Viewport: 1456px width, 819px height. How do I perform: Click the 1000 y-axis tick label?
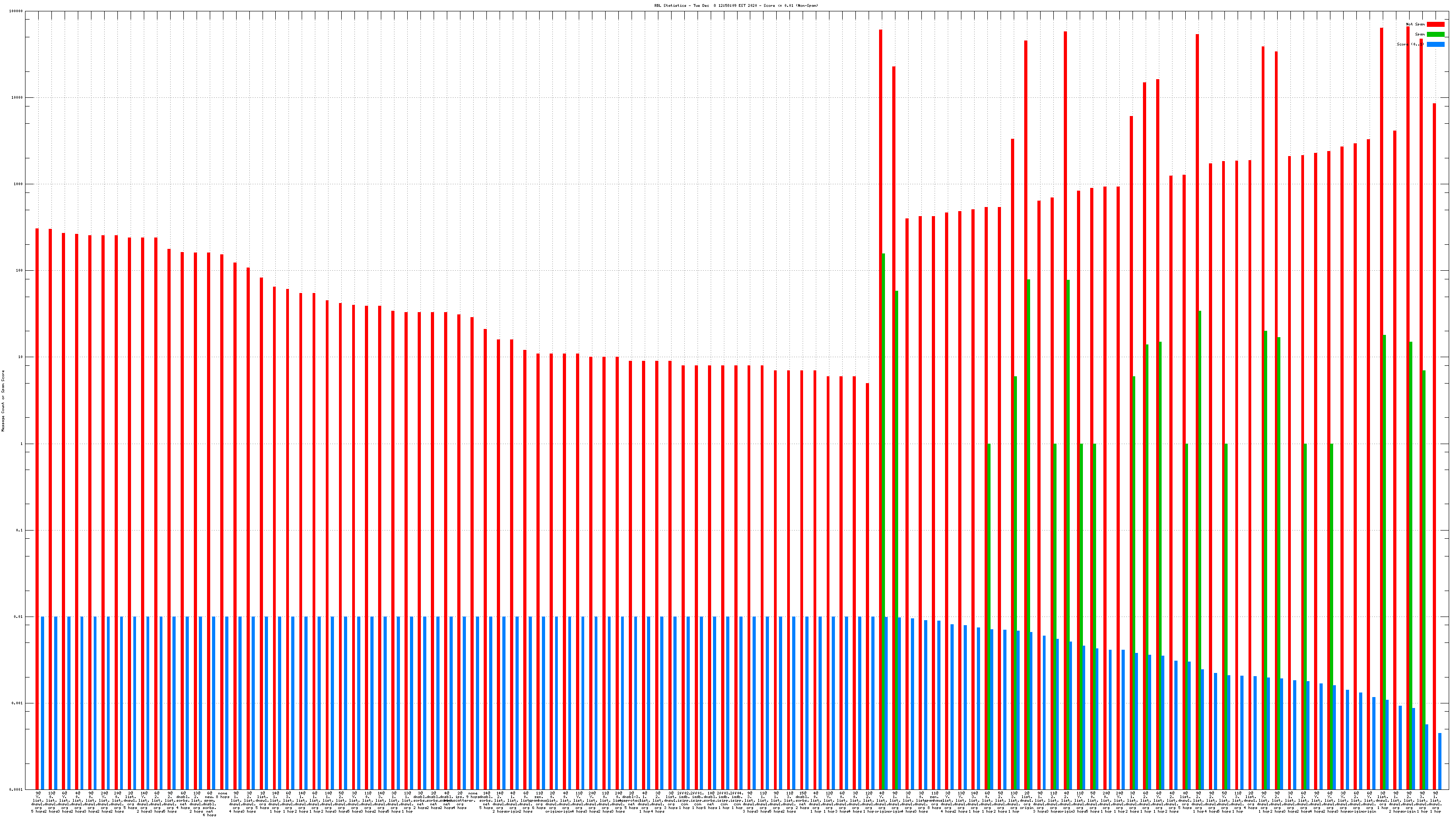(19, 184)
